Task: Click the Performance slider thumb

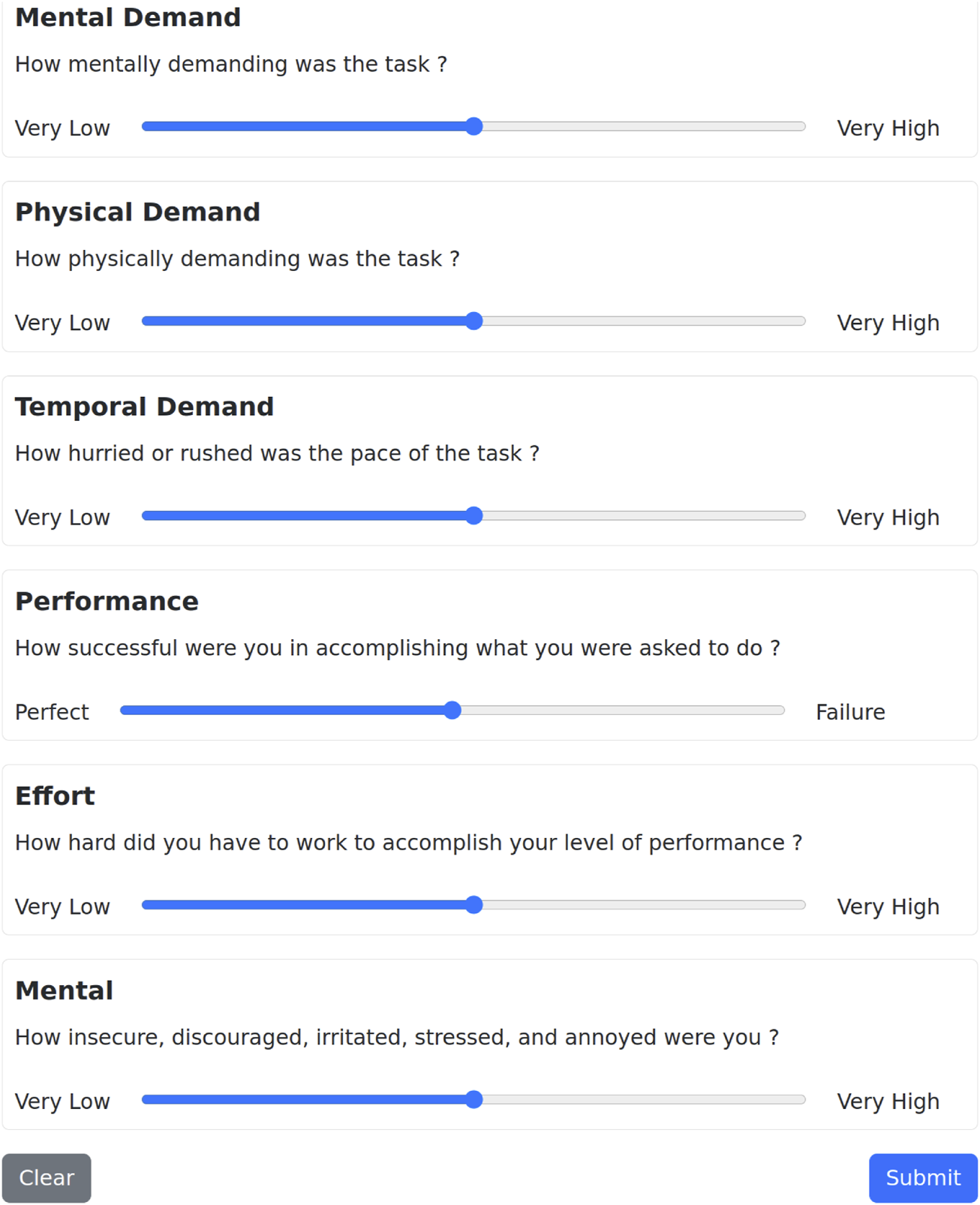Action: pyautogui.click(x=452, y=711)
